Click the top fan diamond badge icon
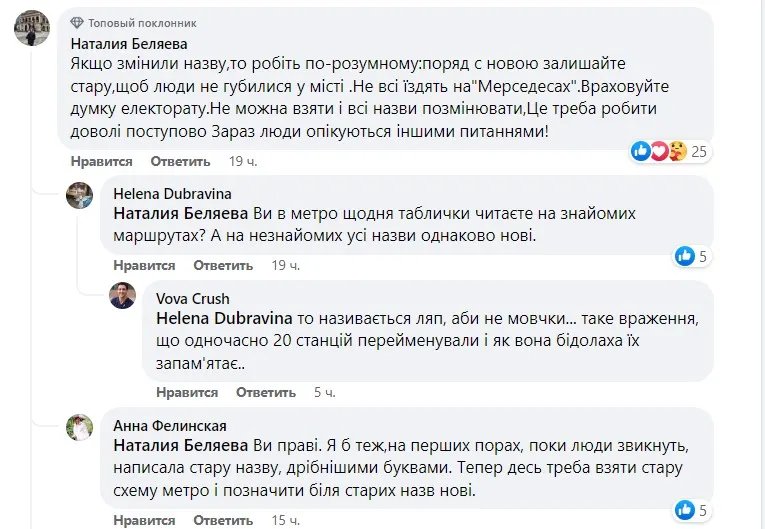 [78, 22]
